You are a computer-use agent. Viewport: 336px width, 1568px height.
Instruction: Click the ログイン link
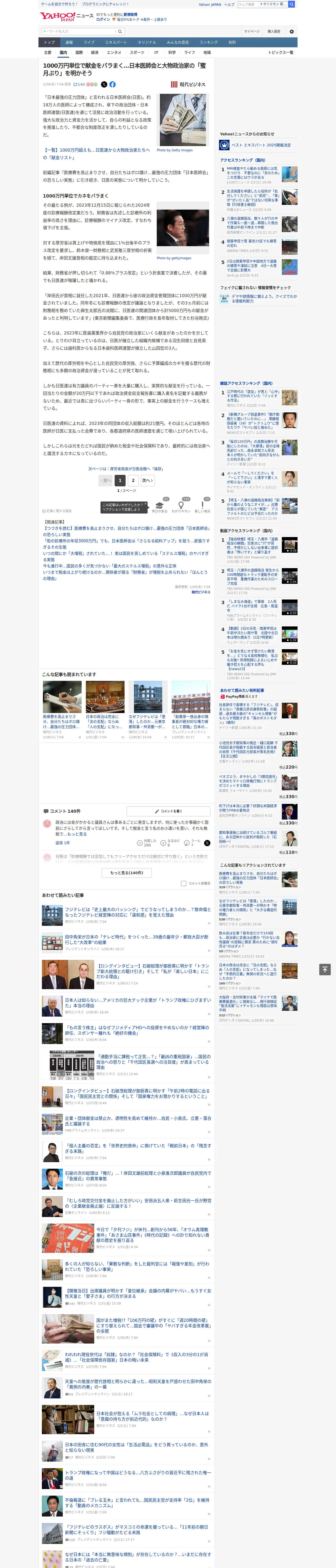[103, 20]
